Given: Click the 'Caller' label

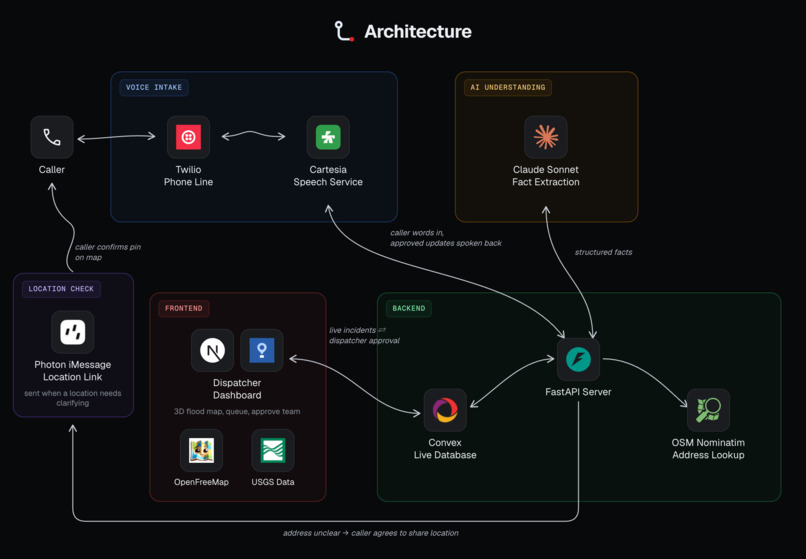Looking at the screenshot, I should coord(52,170).
